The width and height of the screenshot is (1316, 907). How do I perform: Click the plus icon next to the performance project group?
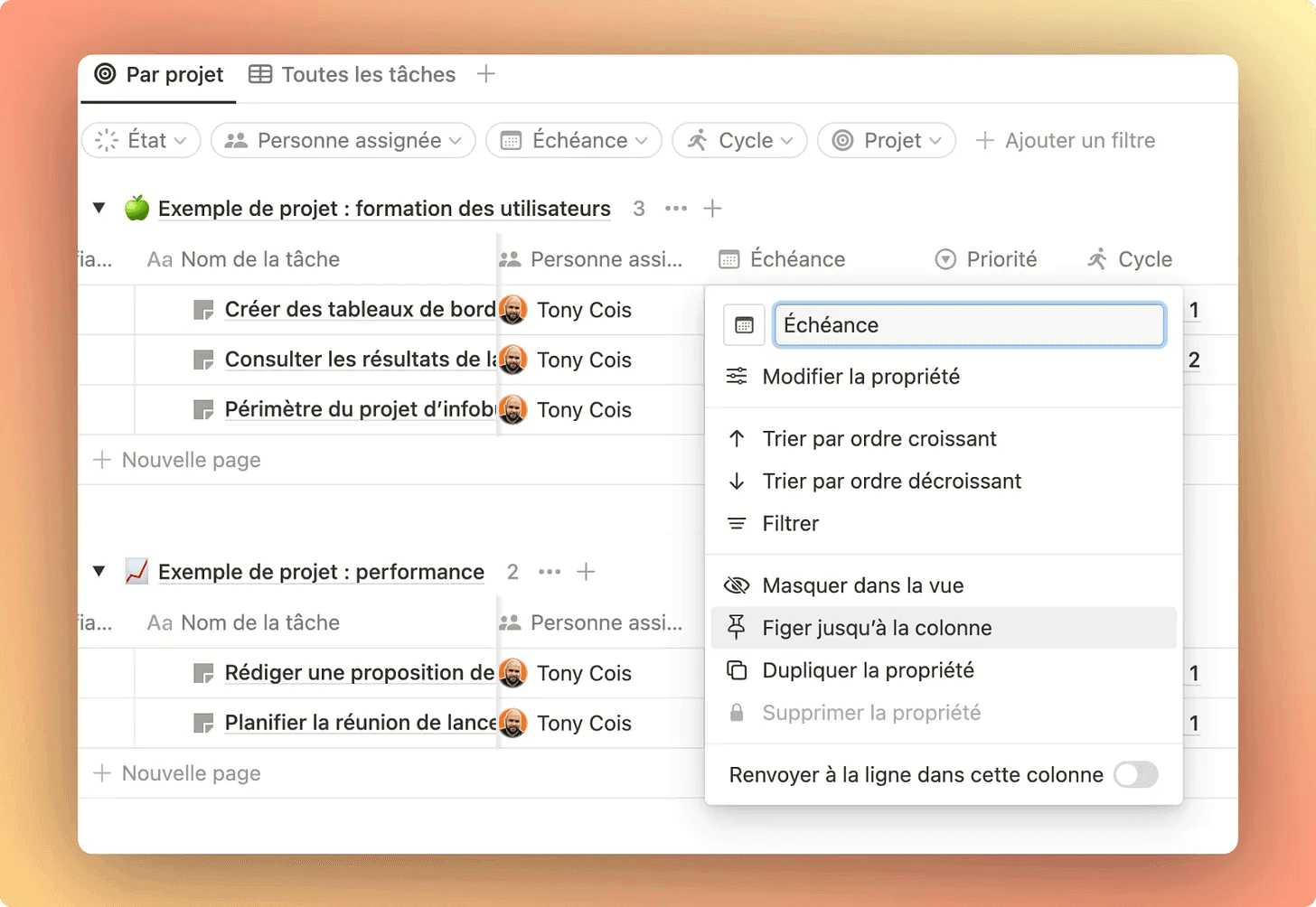tap(587, 572)
